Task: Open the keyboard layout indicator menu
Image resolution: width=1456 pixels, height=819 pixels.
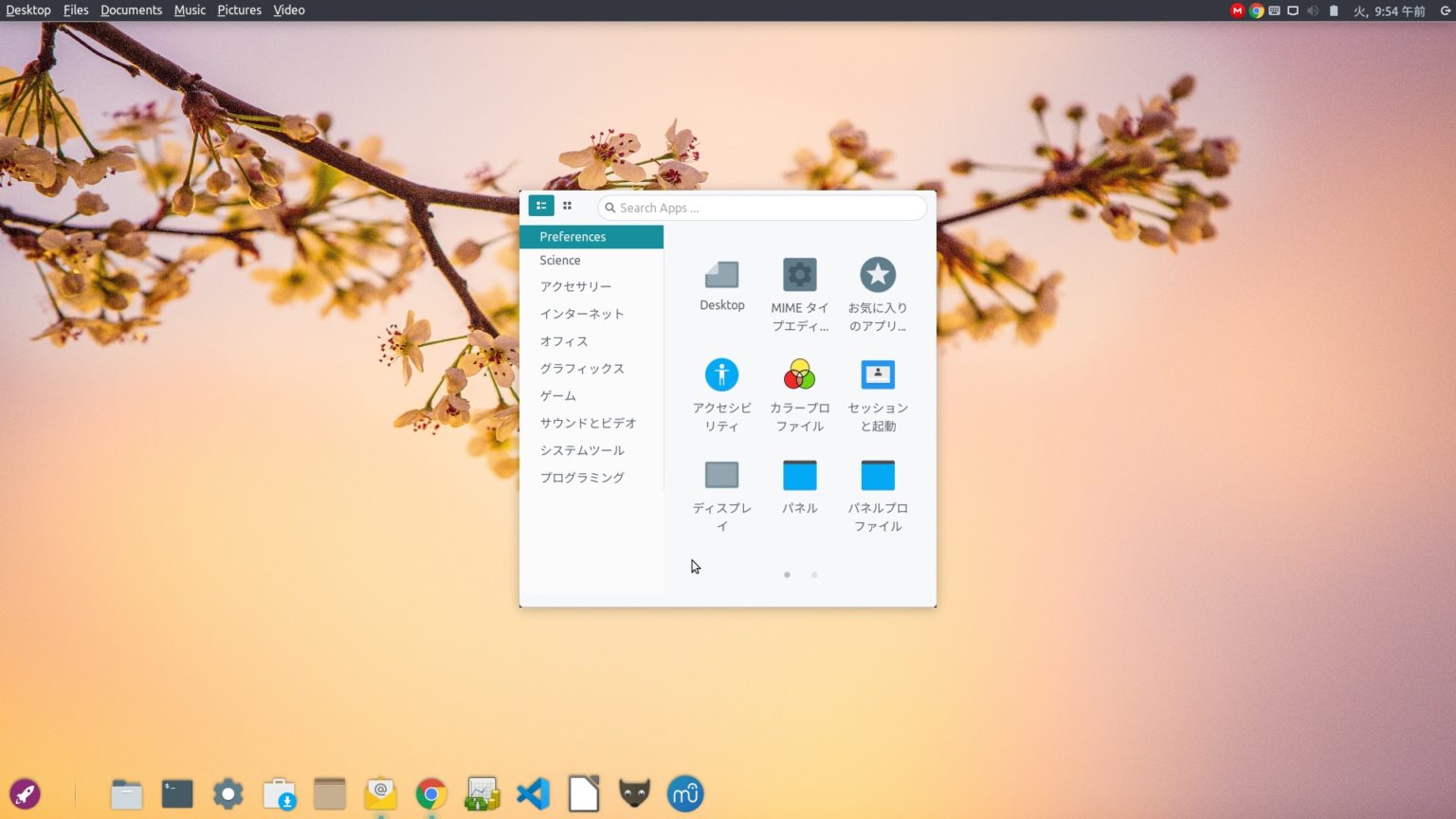Action: (1274, 10)
